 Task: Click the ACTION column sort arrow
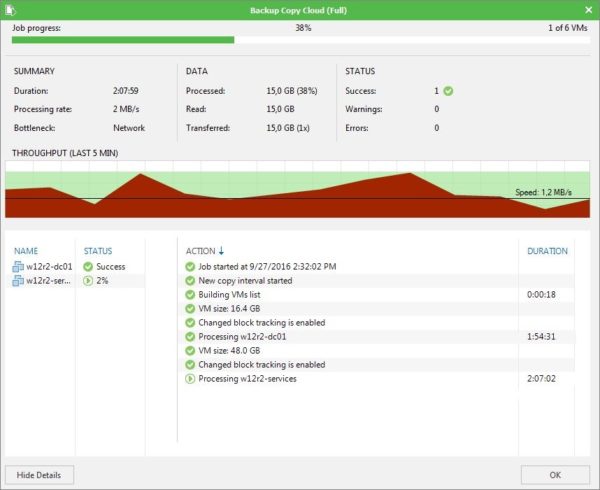(x=221, y=251)
